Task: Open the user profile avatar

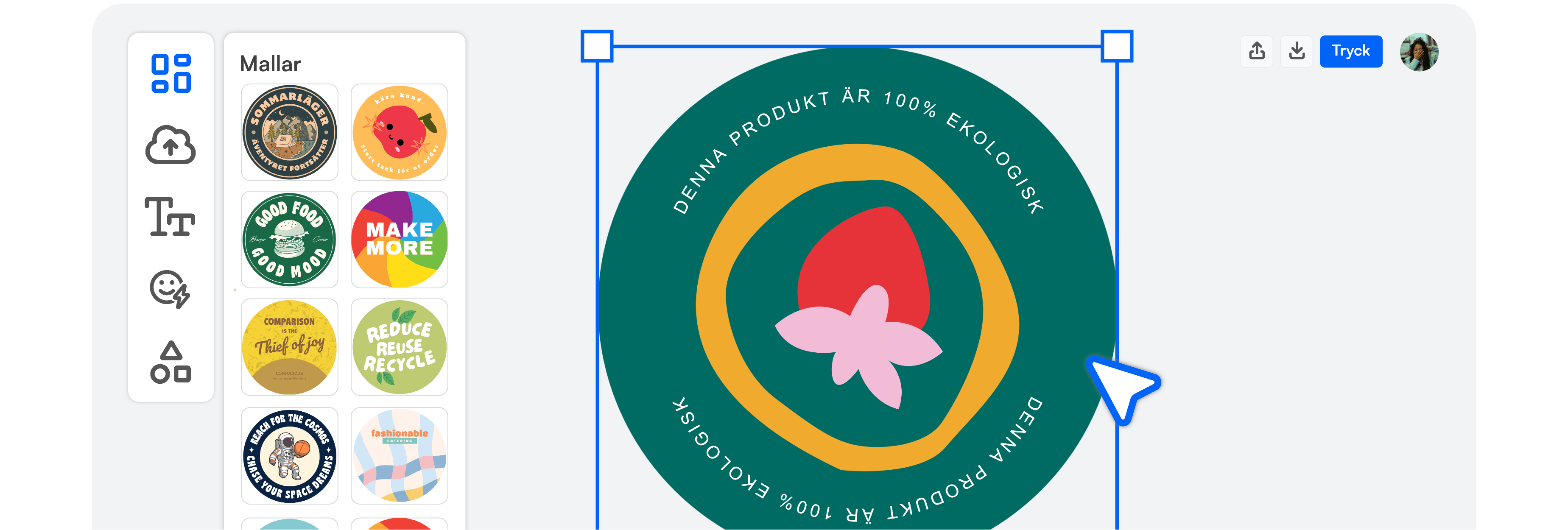Action: (1419, 52)
